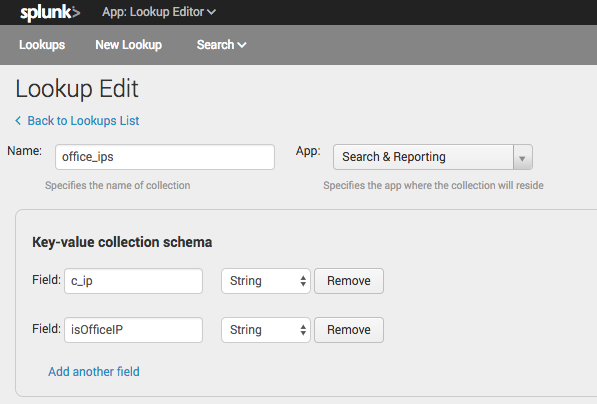Click 'Specifies the name of collection' hint
This screenshot has height=404, width=597.
118,185
